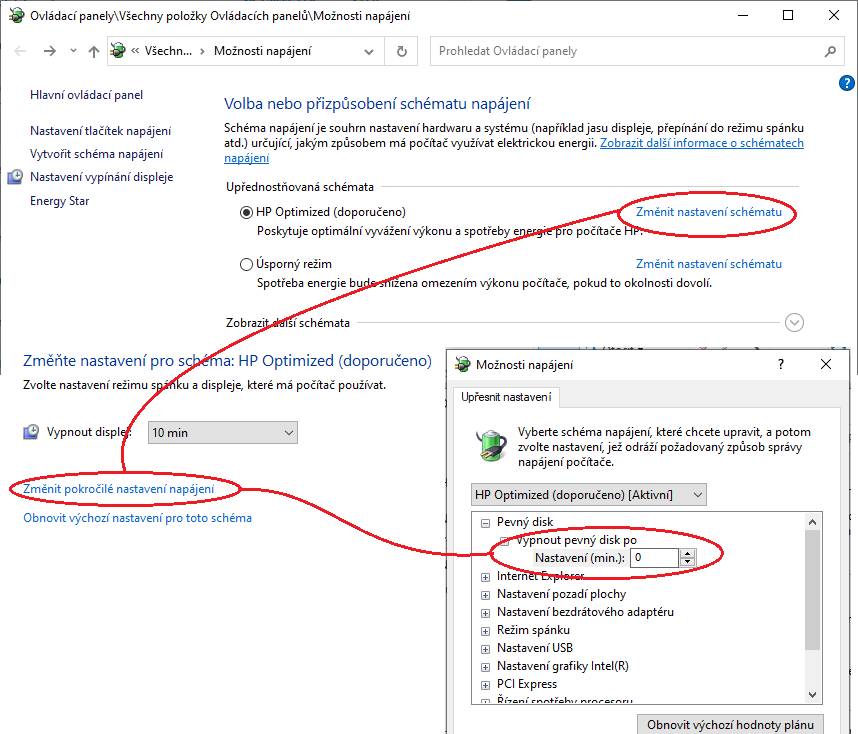Click the power options icon in address bar
Viewport: 858px width, 734px height.
[x=118, y=50]
